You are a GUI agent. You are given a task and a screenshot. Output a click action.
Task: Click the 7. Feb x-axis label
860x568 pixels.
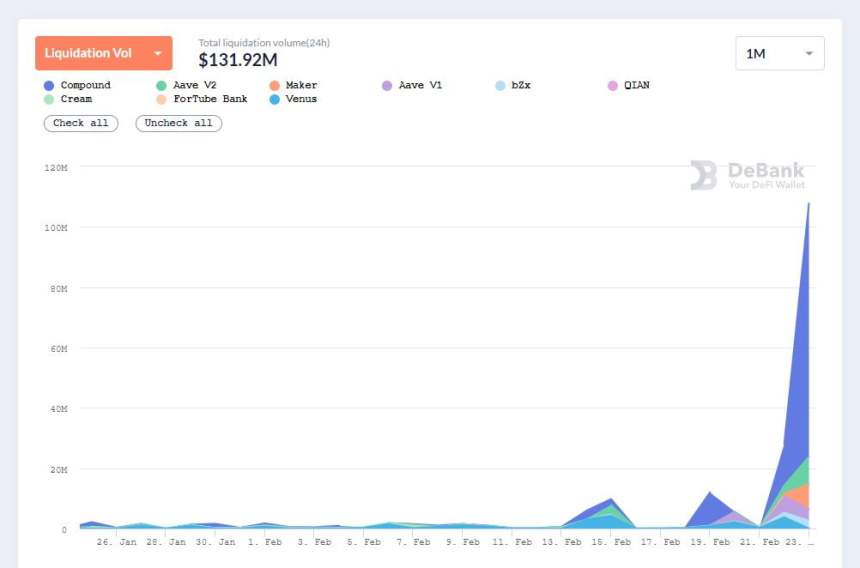point(413,542)
